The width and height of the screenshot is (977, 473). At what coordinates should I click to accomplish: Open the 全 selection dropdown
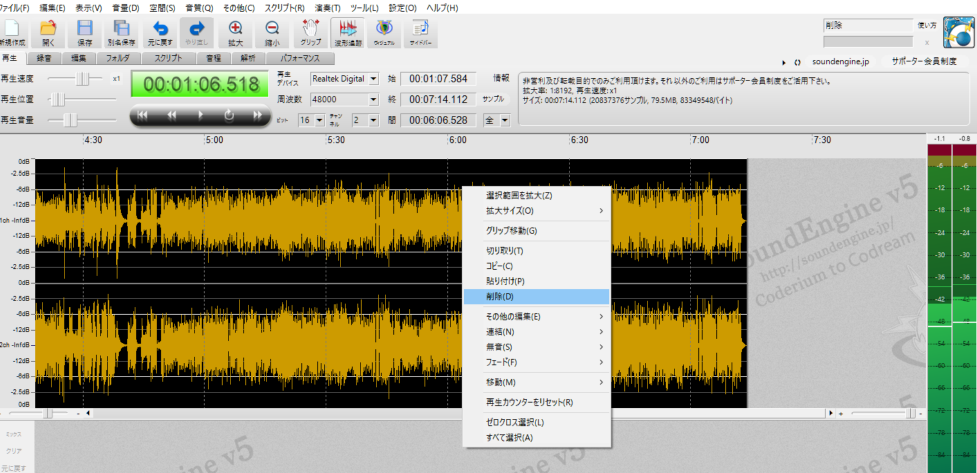coord(505,120)
